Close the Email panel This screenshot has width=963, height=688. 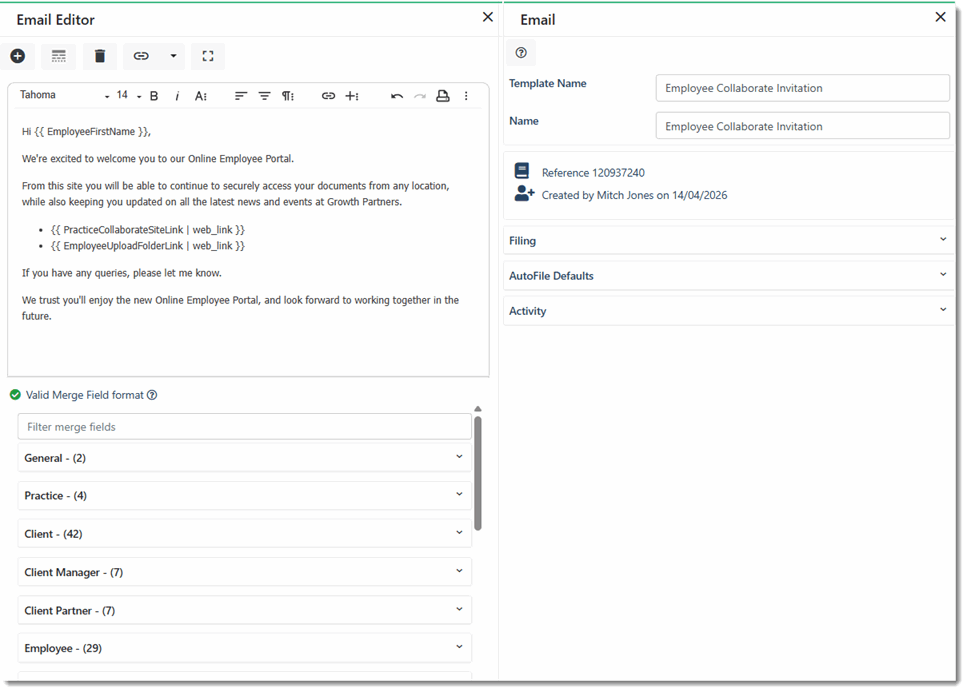[x=940, y=17]
